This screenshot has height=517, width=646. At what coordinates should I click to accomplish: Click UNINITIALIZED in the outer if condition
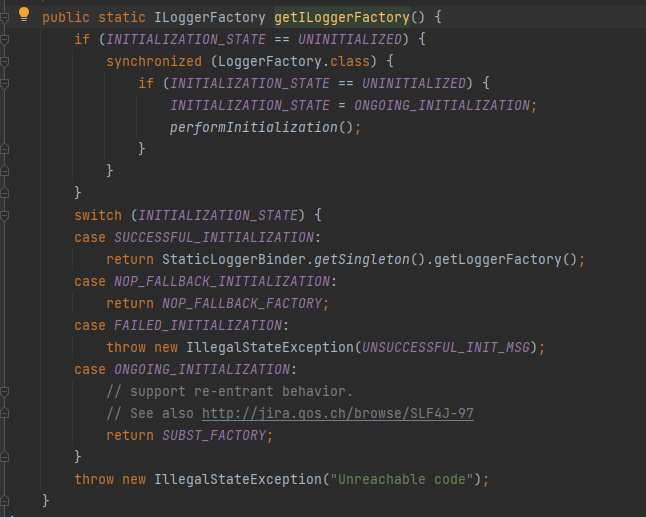point(350,39)
